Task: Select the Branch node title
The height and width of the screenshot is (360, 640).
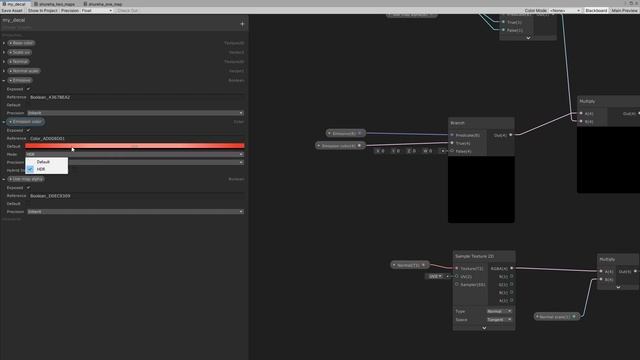Action: 458,123
